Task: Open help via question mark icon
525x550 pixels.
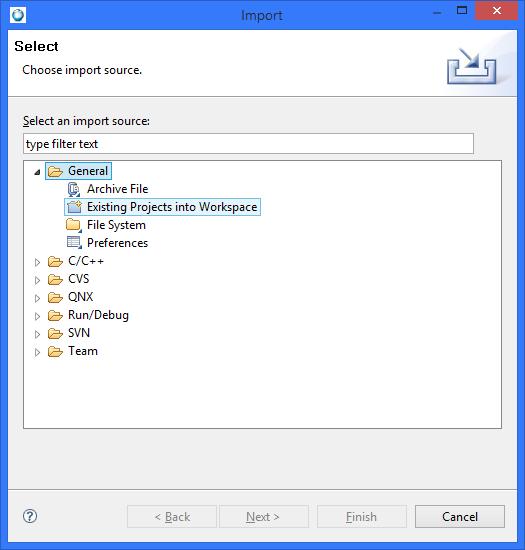Action: point(30,516)
